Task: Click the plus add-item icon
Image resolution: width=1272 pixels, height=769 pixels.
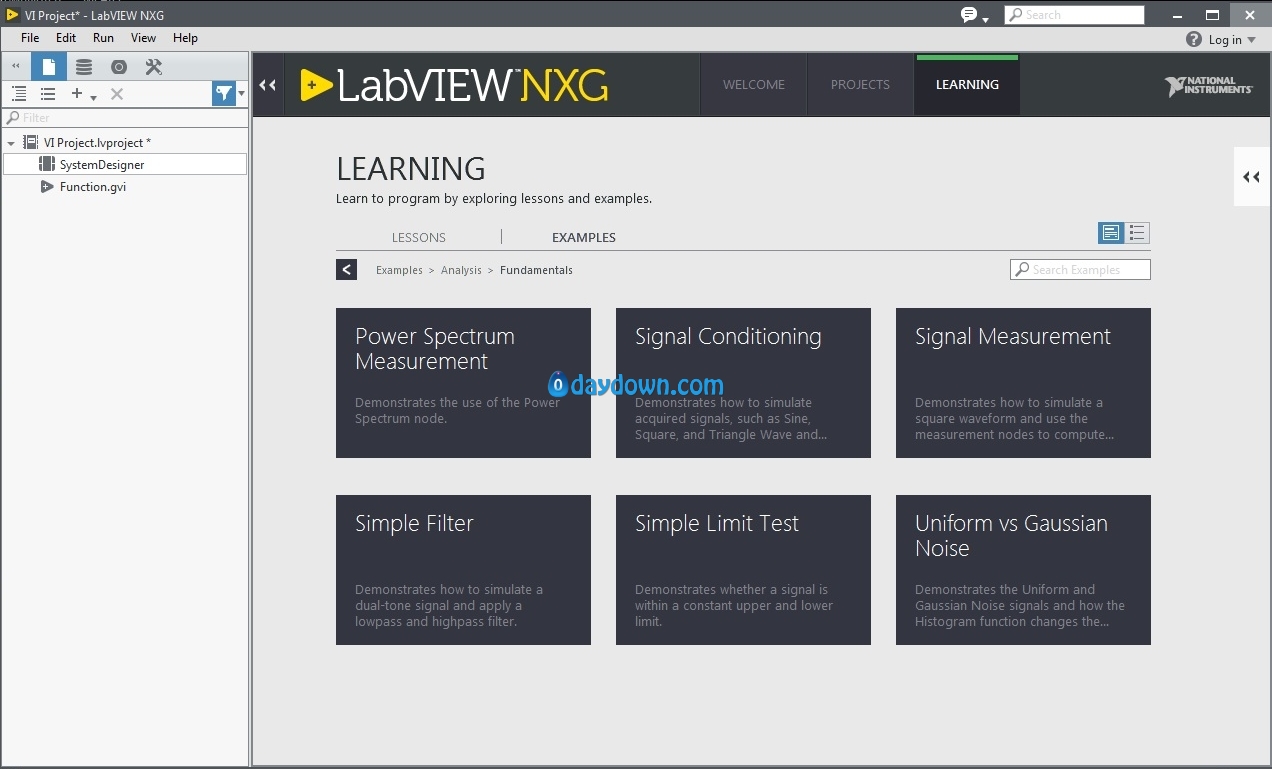Action: point(77,93)
